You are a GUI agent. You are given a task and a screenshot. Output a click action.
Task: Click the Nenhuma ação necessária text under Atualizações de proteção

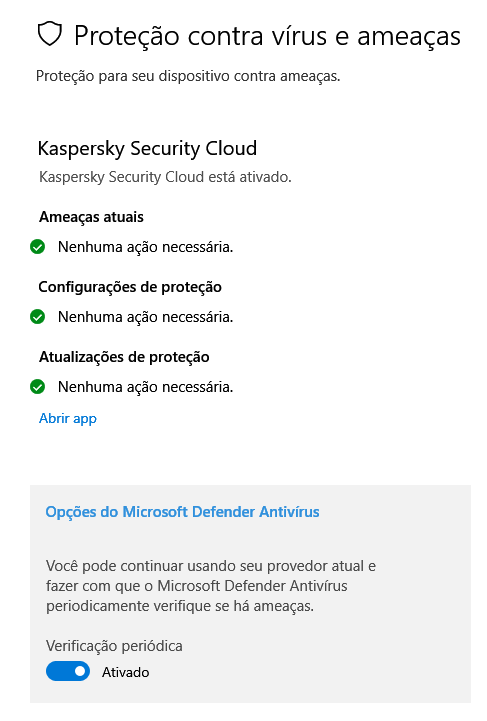[x=145, y=387]
